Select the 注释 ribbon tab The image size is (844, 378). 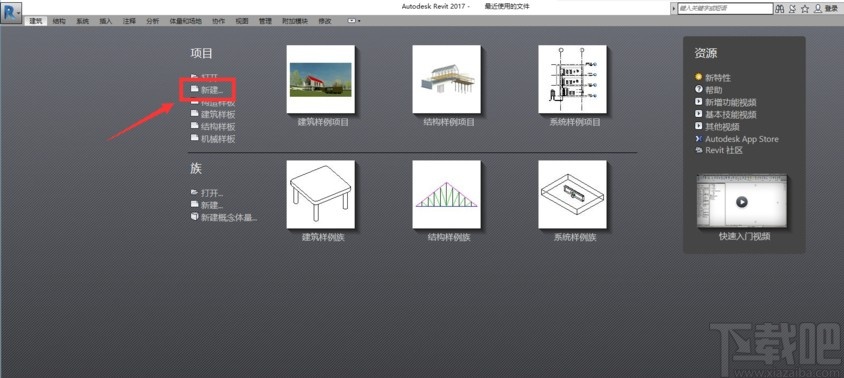[129, 21]
